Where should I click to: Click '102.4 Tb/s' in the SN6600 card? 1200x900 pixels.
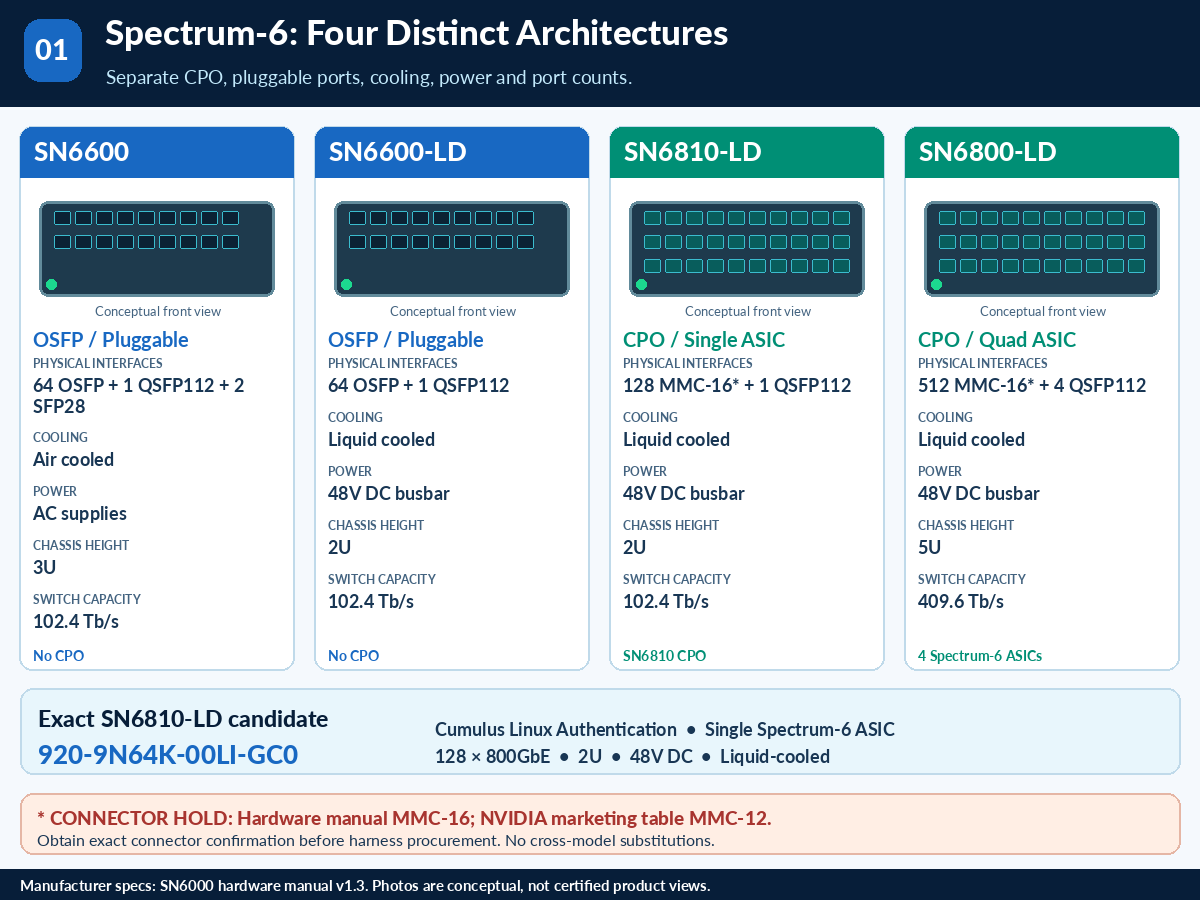point(76,622)
